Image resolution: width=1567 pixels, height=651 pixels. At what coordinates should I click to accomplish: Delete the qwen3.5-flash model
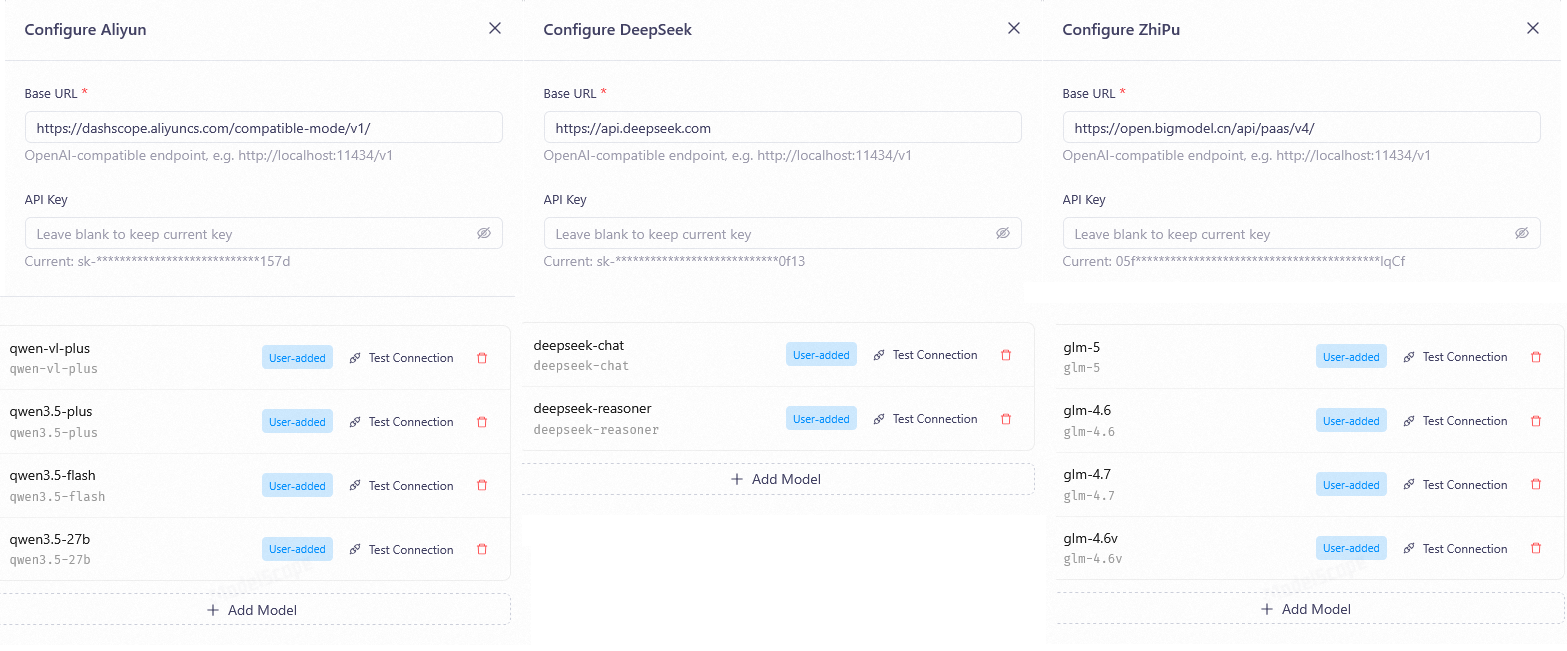coord(482,486)
